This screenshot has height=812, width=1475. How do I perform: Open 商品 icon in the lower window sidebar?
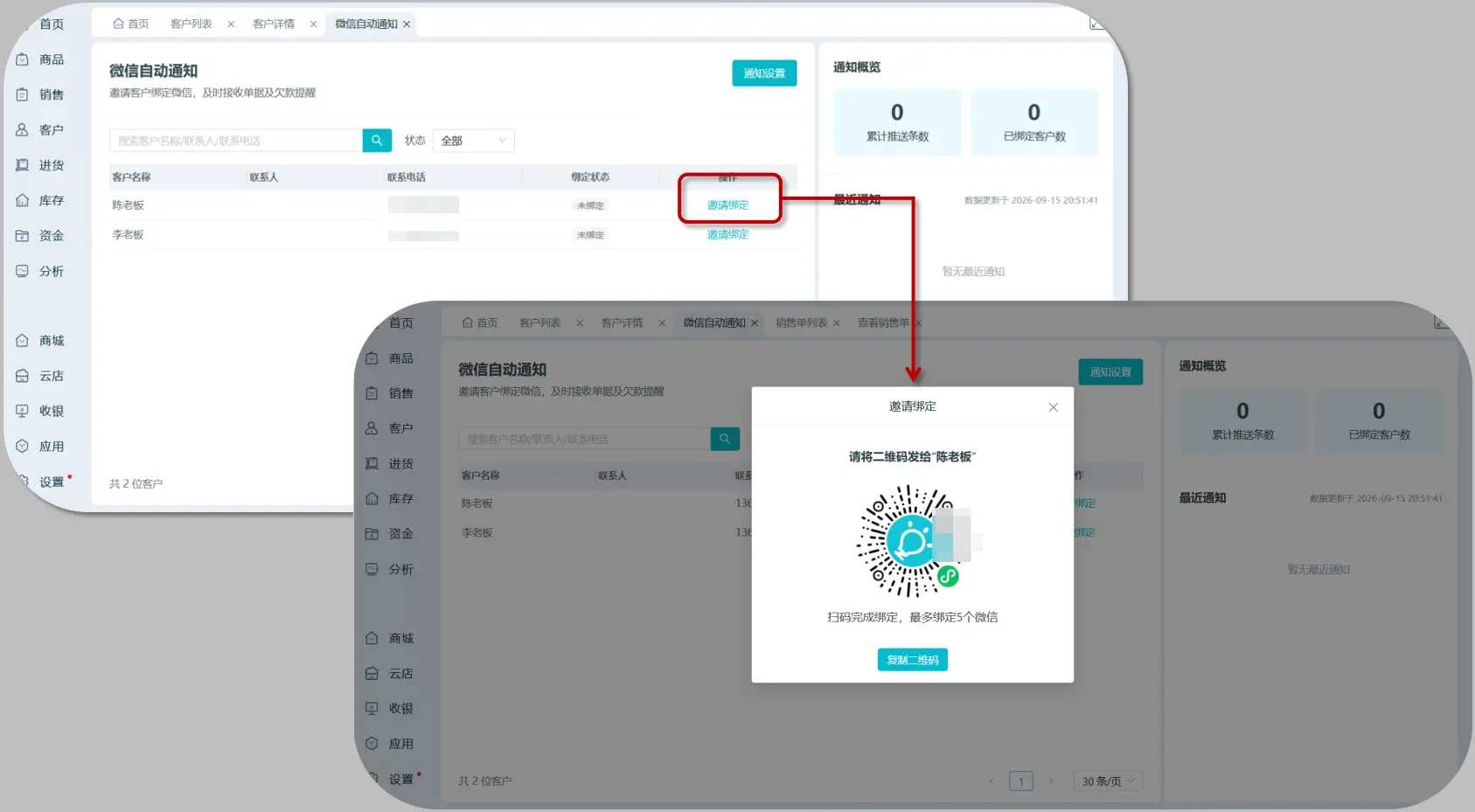tap(372, 358)
